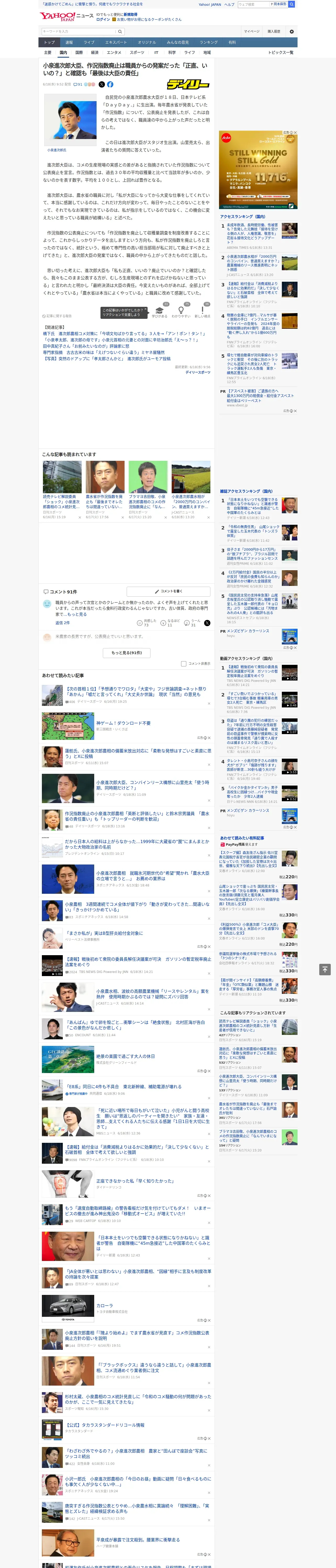Click the keyword search magnifier icon
Viewport: 336px width, 1568px height.
point(120,31)
